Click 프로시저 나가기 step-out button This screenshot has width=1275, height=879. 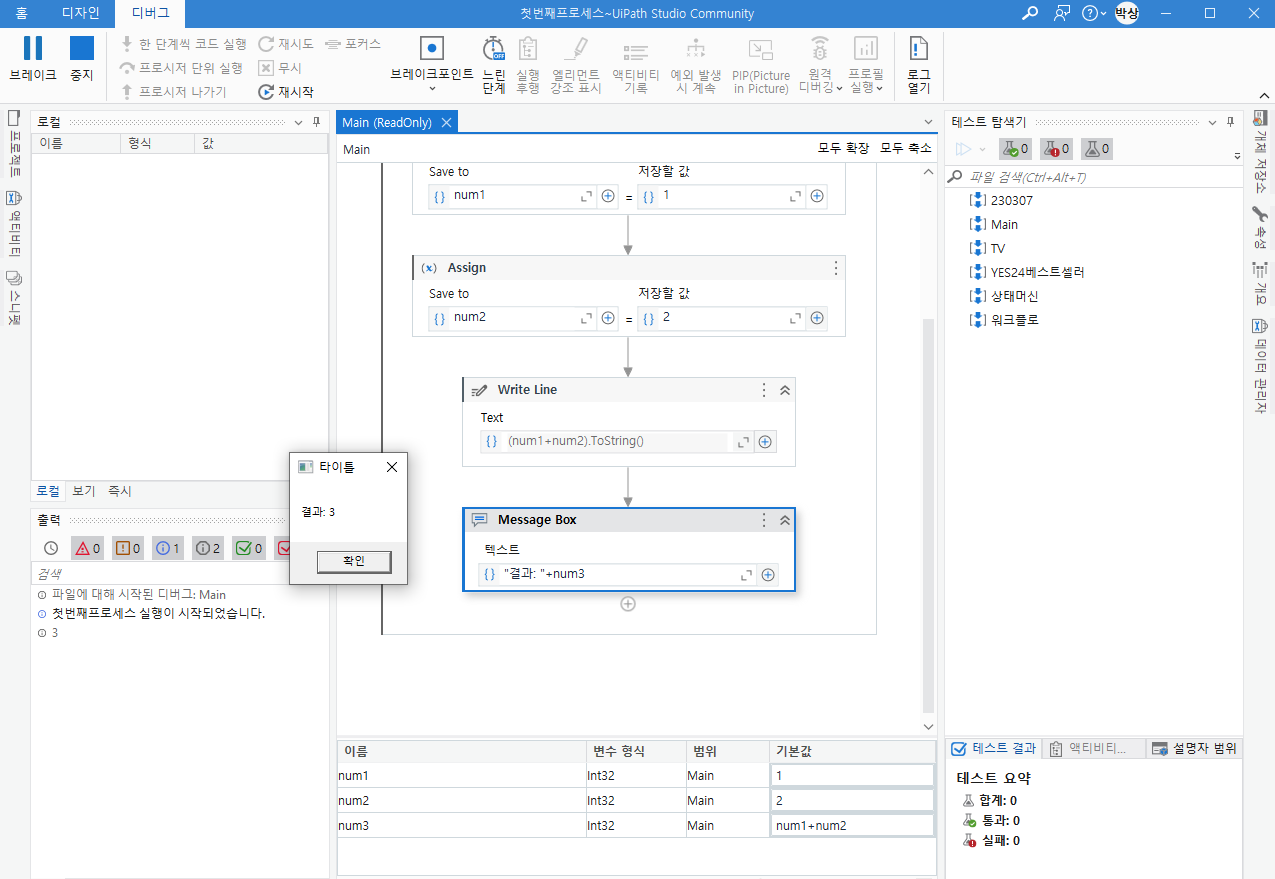[175, 92]
